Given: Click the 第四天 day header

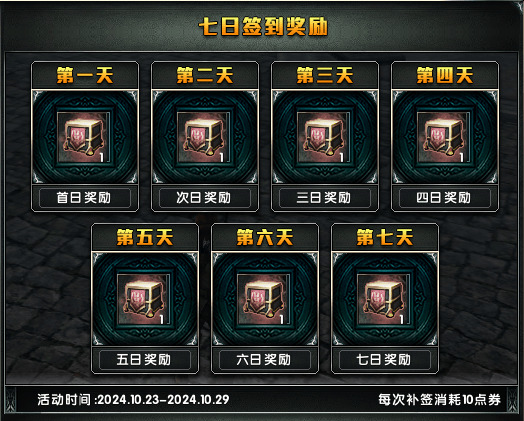Looking at the screenshot, I should coord(445,75).
